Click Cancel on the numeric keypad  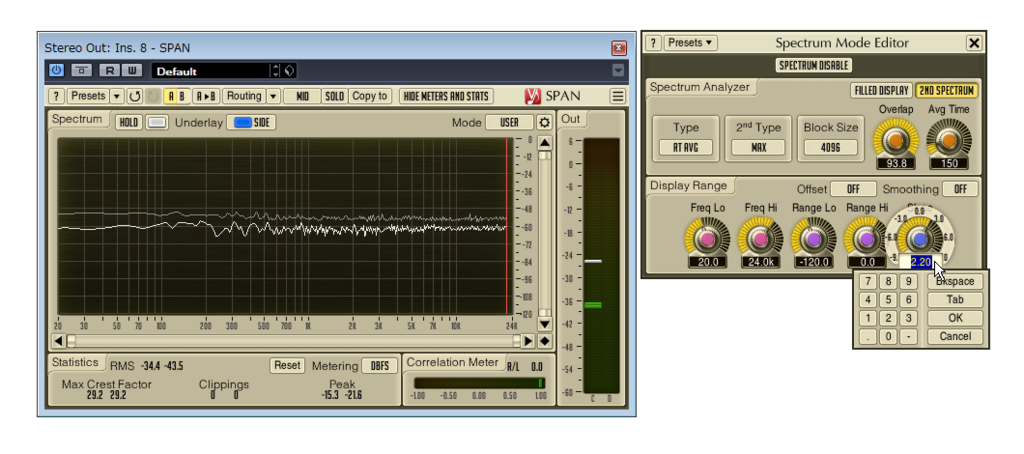pyautogui.click(x=955, y=336)
